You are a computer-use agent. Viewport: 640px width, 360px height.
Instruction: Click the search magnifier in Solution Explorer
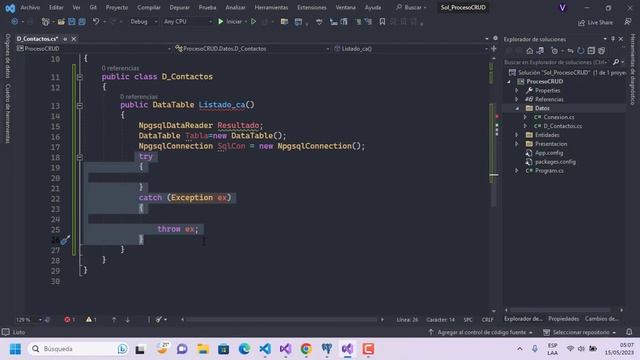tap(616, 62)
